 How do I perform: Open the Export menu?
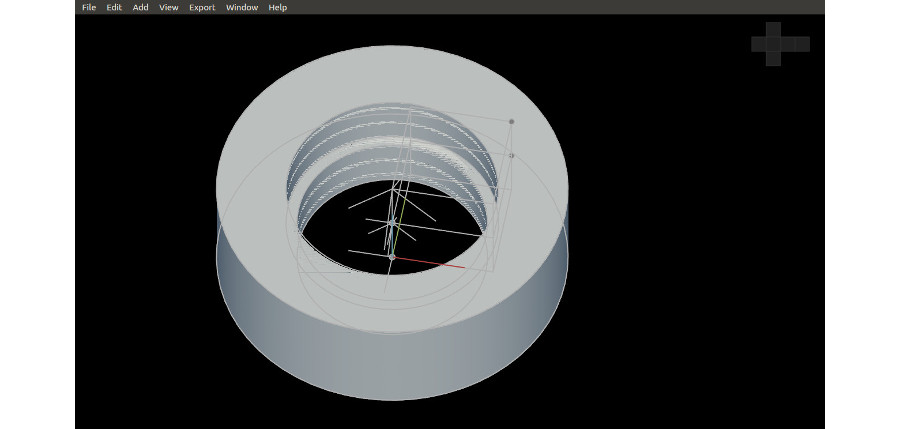coord(202,7)
